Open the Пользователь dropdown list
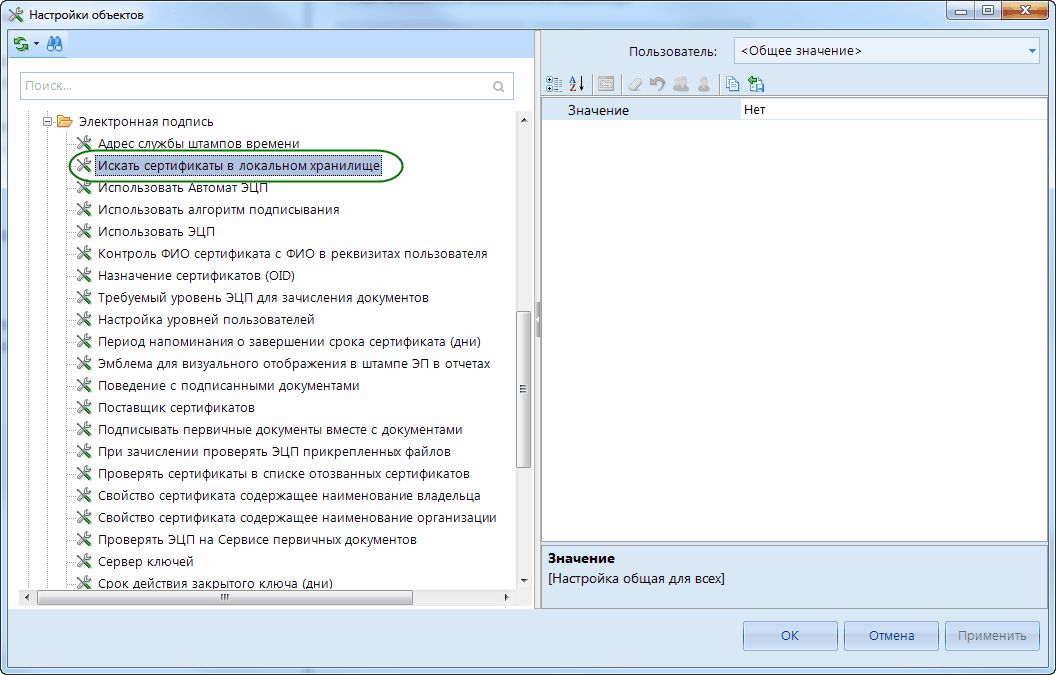 pyautogui.click(x=1032, y=50)
